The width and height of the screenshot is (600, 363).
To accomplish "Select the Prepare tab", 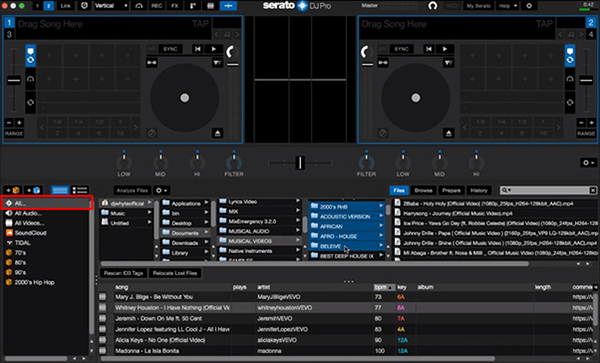I will tap(451, 190).
